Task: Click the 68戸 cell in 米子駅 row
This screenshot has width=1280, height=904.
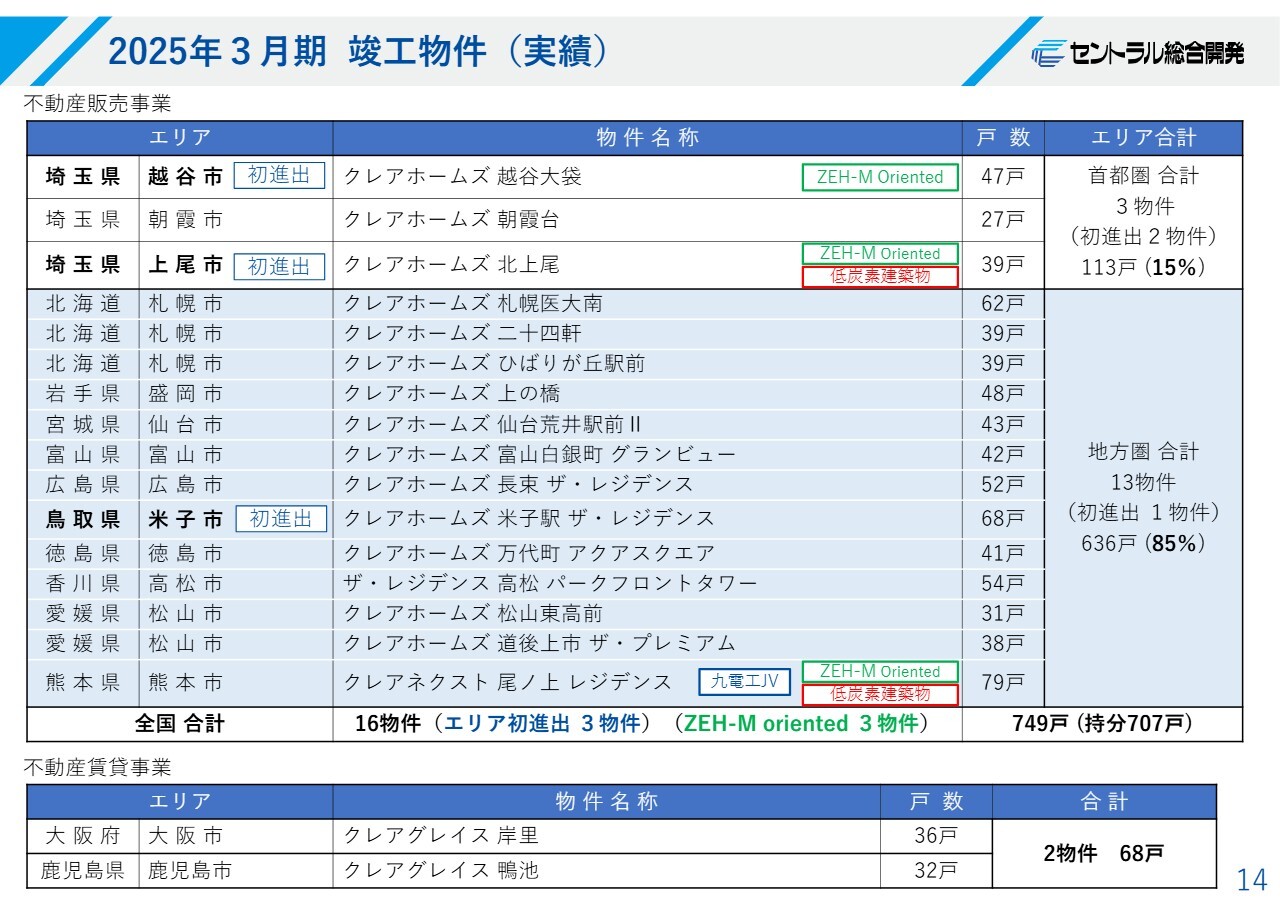Action: pos(1003,519)
